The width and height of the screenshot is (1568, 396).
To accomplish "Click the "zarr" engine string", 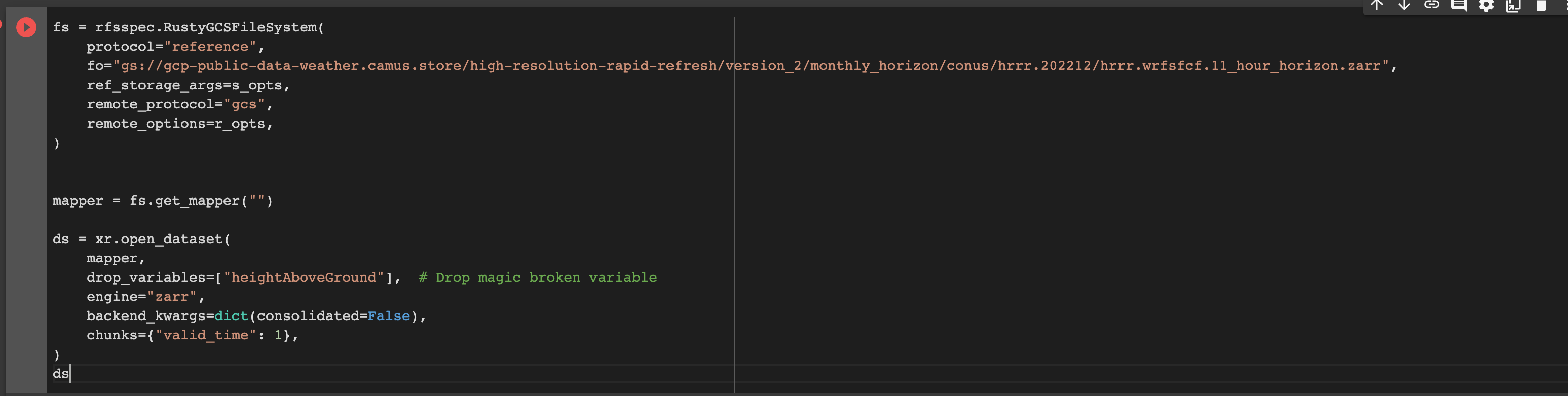I will click(172, 297).
